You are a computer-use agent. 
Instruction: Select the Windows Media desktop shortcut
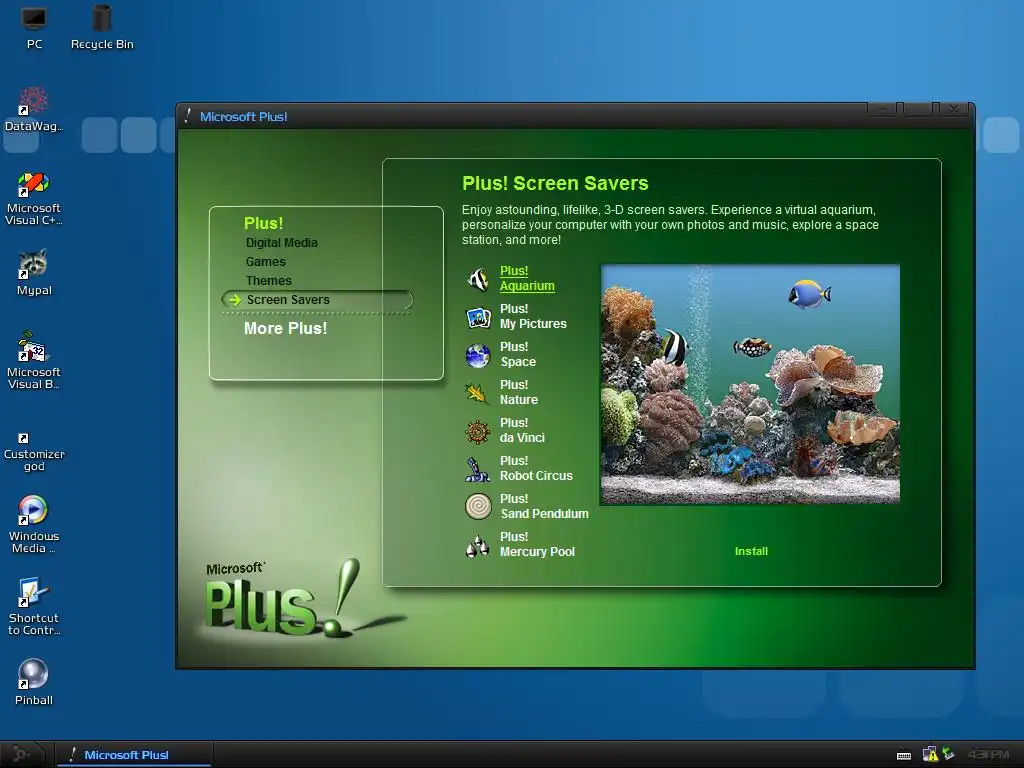tap(33, 524)
